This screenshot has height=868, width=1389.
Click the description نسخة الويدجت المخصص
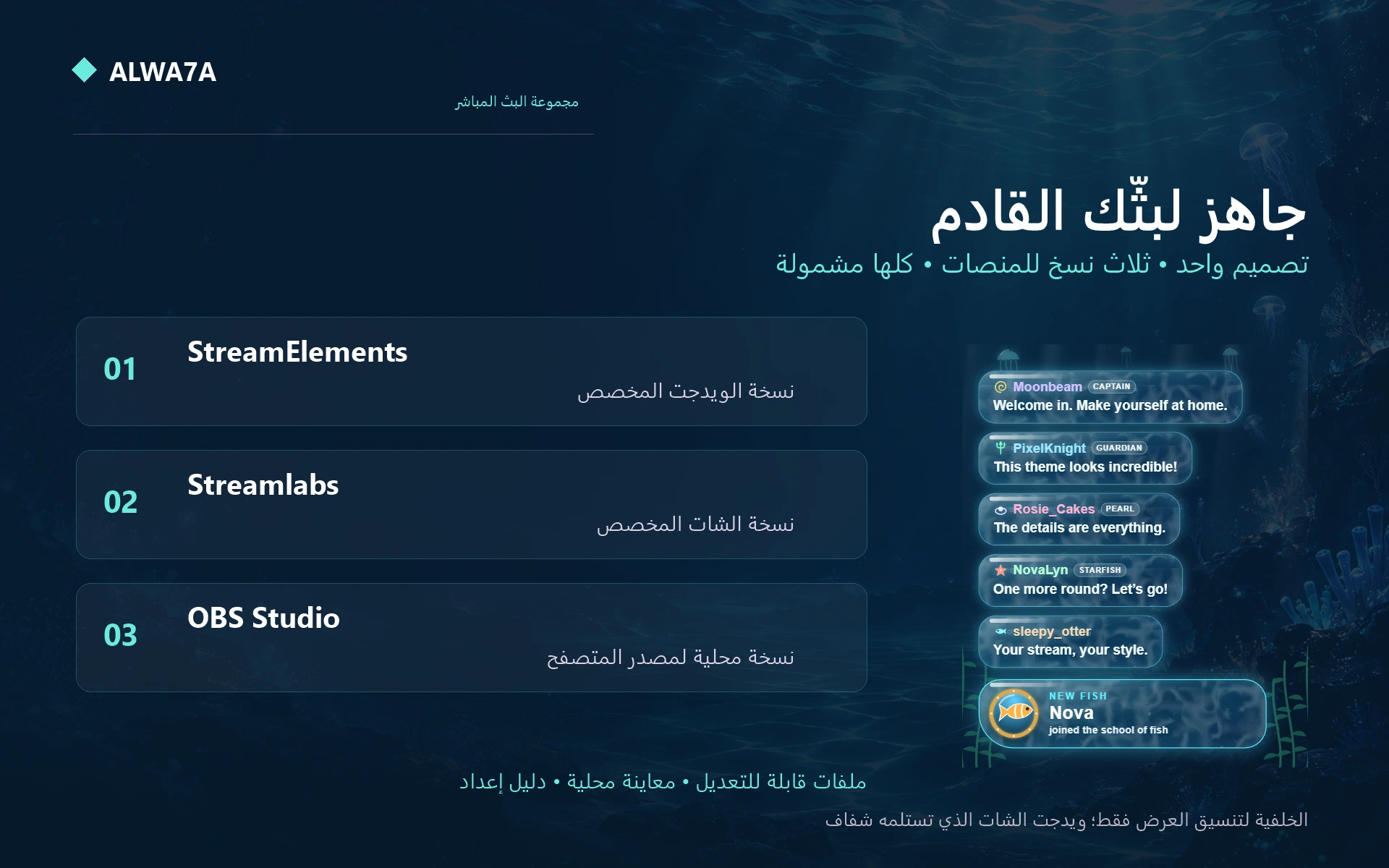(685, 391)
